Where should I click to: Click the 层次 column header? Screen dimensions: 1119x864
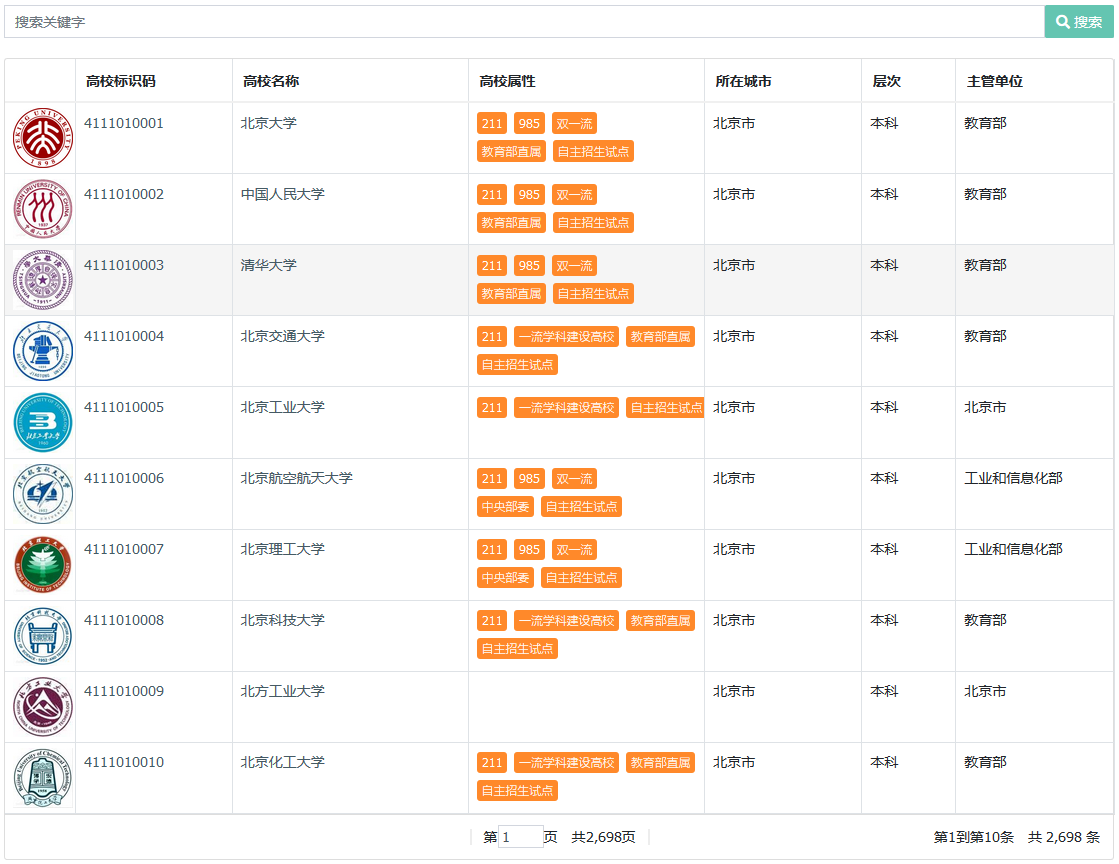tap(886, 81)
